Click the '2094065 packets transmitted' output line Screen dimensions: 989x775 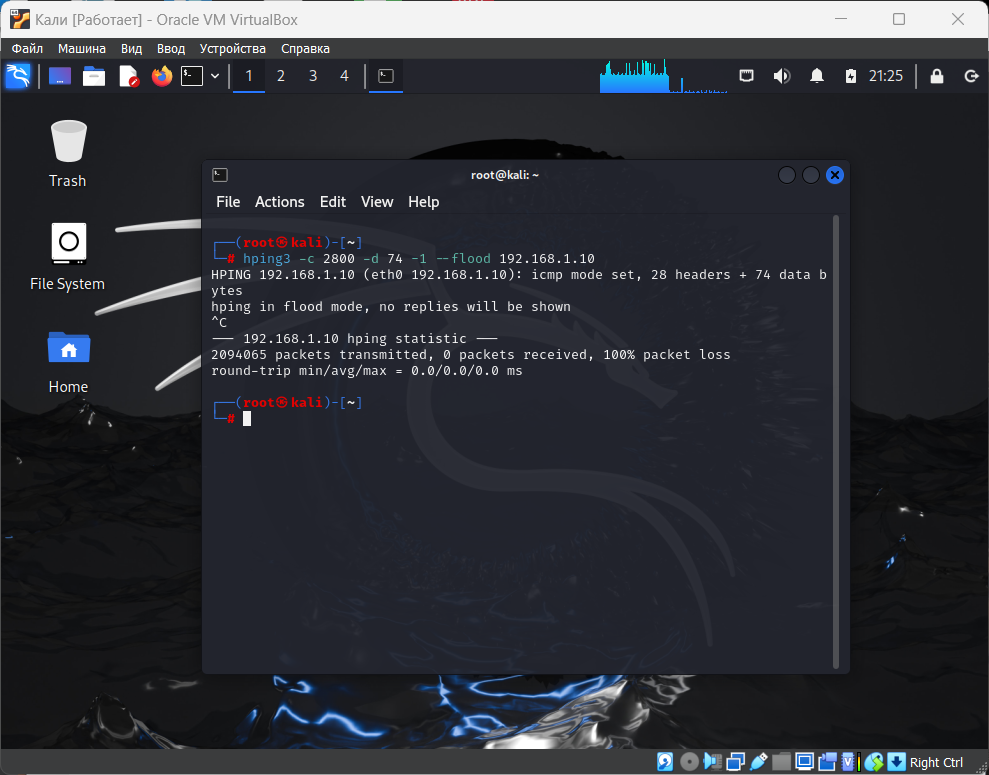click(x=471, y=354)
